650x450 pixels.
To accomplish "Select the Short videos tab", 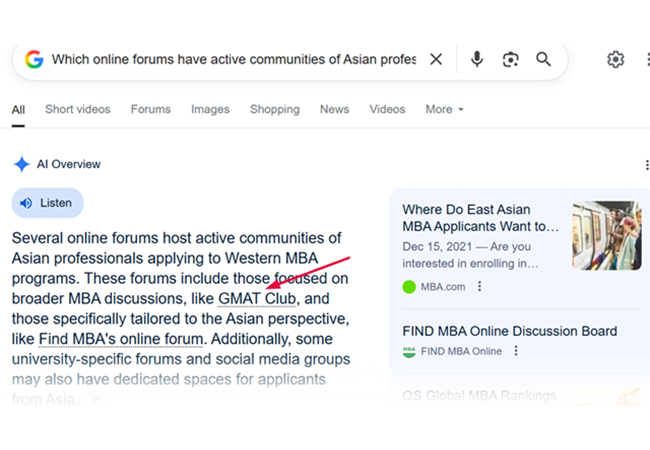I will pyautogui.click(x=78, y=109).
